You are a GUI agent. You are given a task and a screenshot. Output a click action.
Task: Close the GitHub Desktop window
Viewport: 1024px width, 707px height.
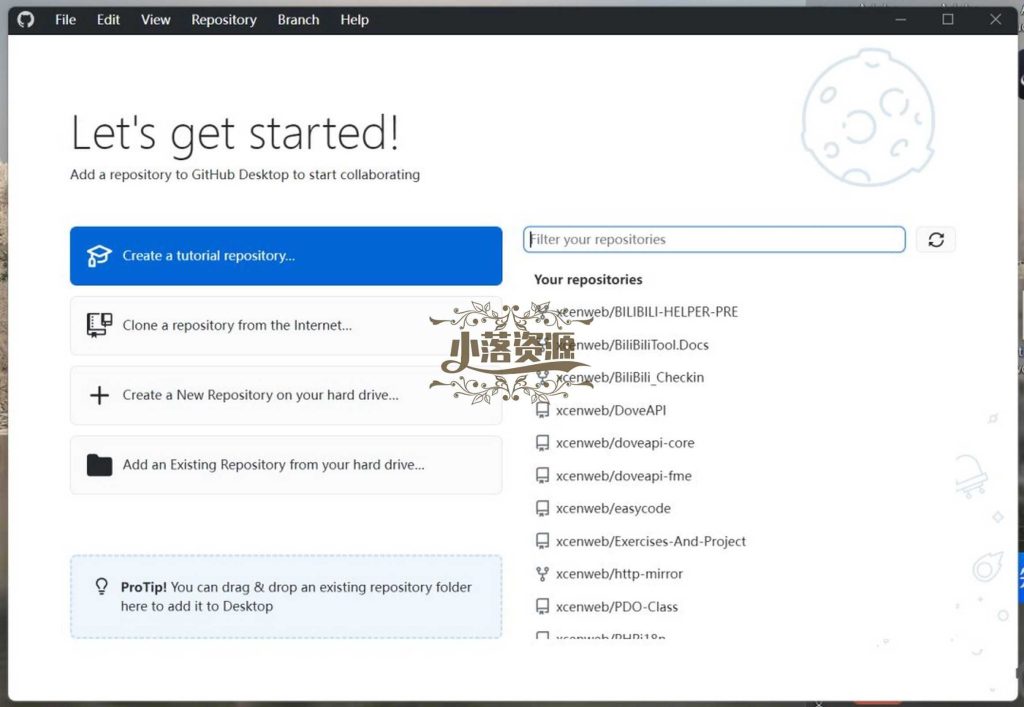click(x=995, y=20)
